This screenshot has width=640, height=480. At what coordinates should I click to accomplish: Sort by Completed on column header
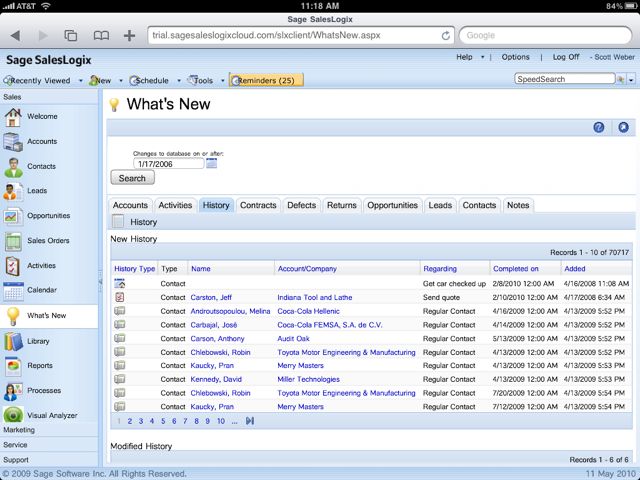516,269
